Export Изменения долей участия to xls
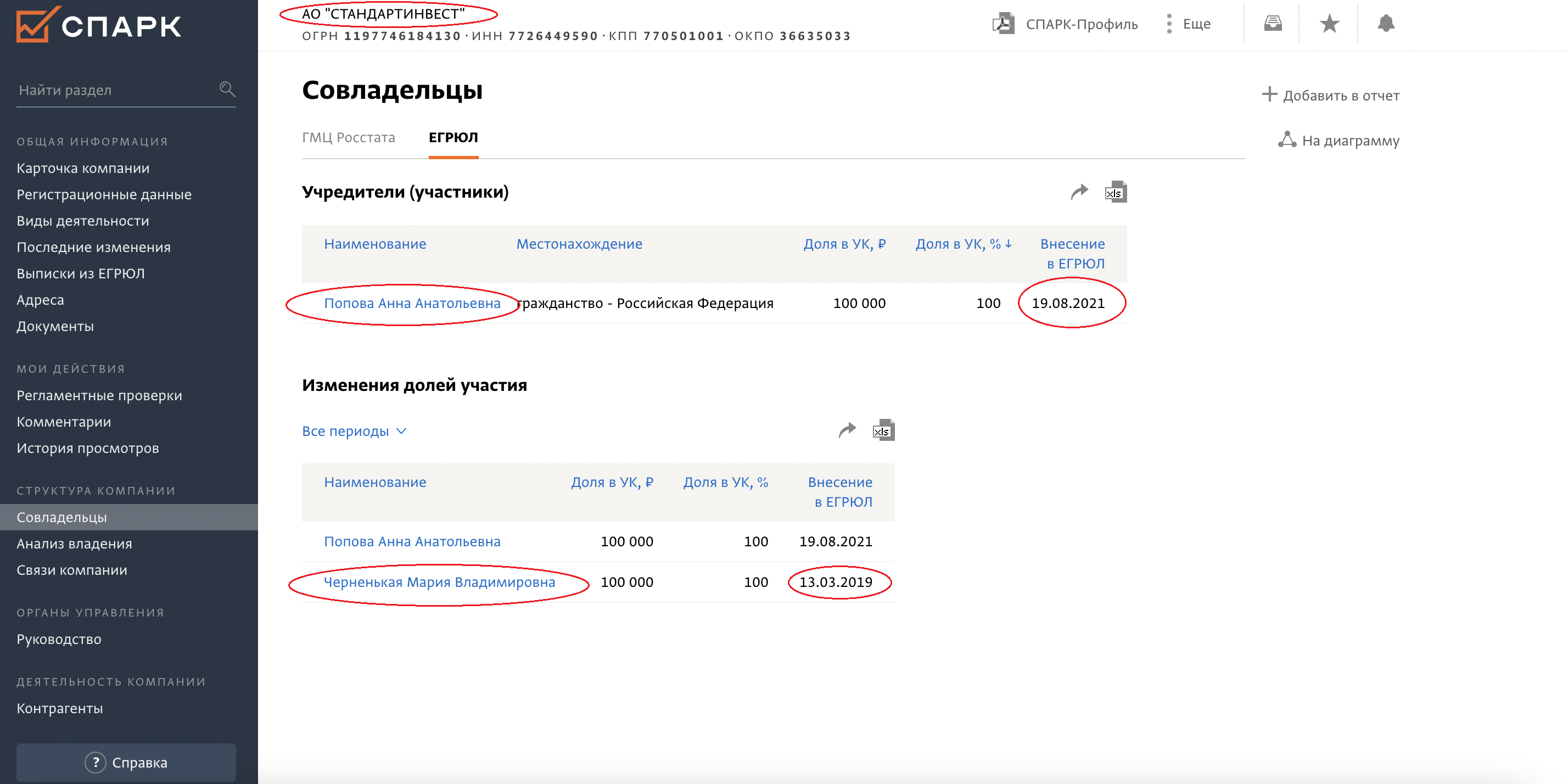1568x784 pixels. (883, 430)
